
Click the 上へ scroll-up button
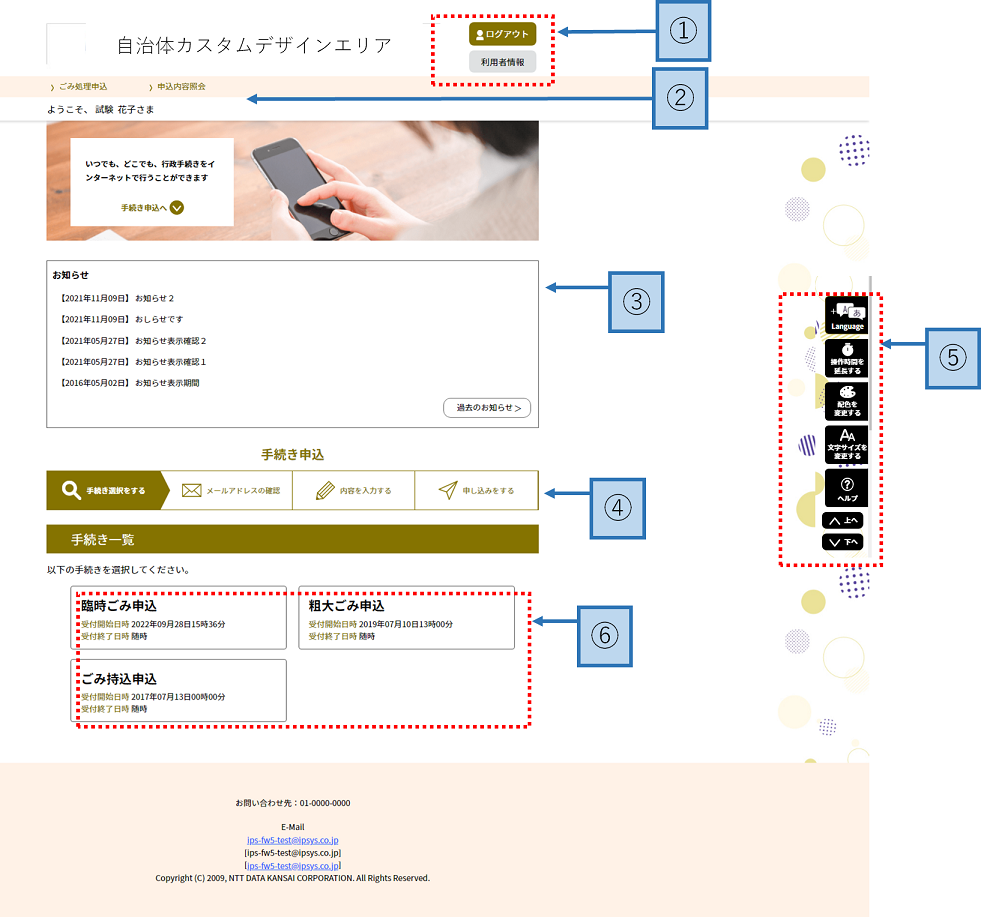click(843, 520)
